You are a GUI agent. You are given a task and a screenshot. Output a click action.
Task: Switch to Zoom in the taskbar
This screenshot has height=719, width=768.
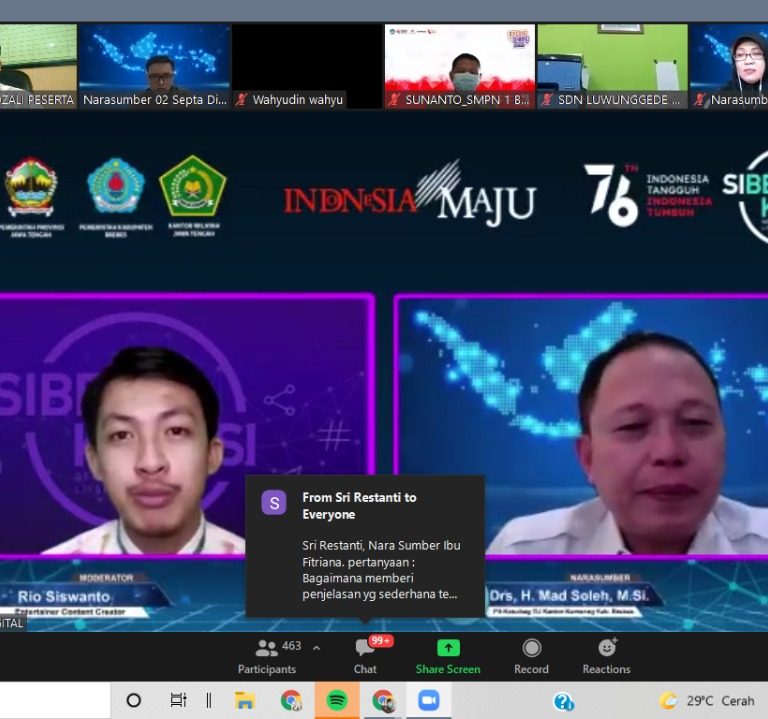click(429, 701)
